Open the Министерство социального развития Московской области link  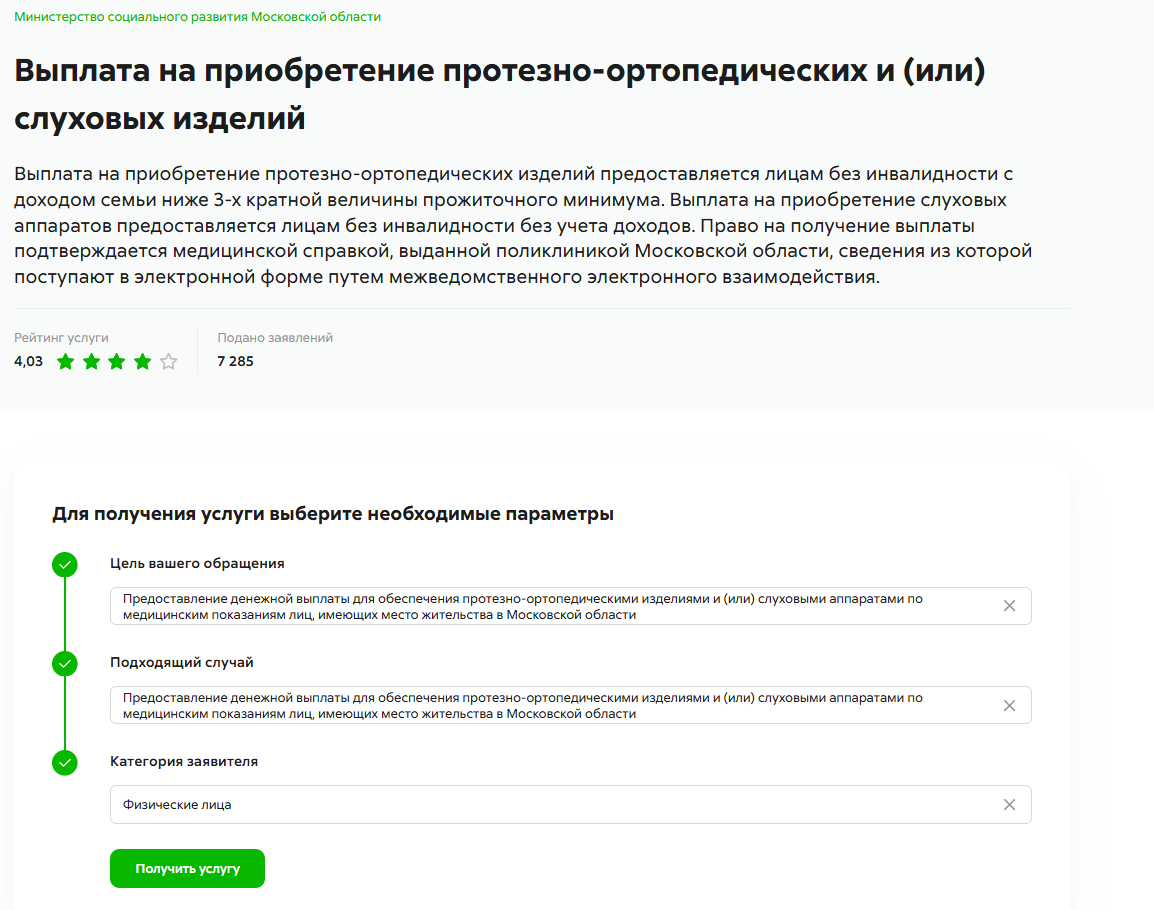point(197,17)
